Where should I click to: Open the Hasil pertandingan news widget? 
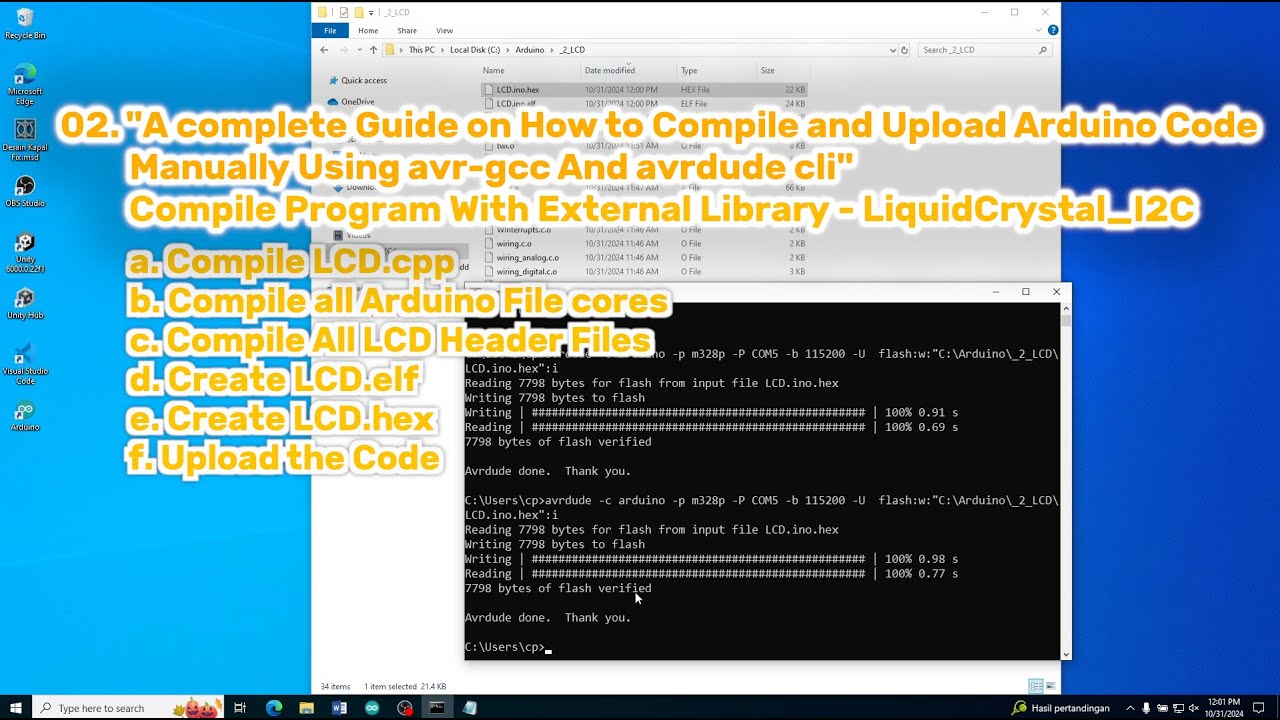(1060, 708)
